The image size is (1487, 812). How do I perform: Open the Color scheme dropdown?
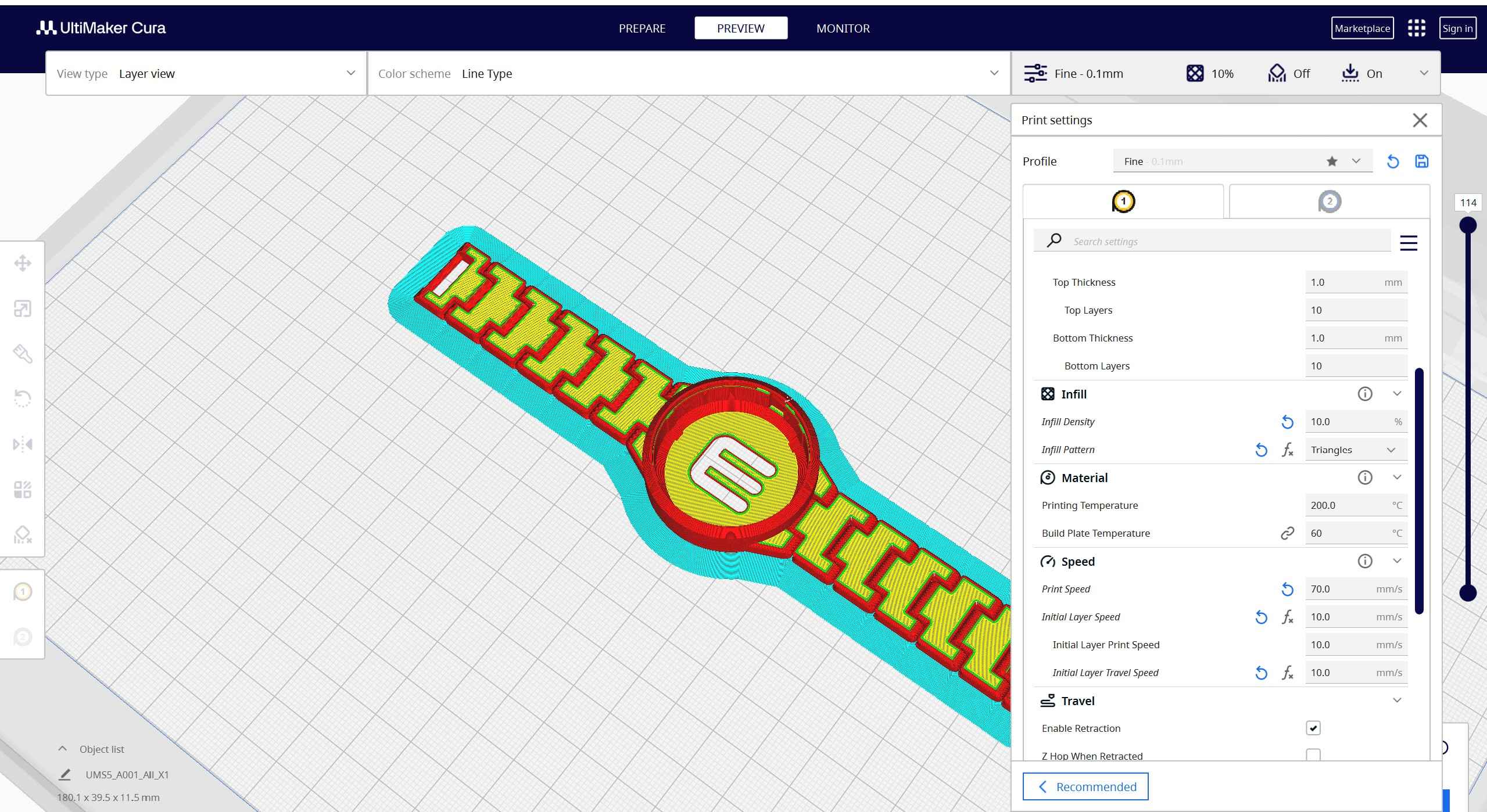689,73
